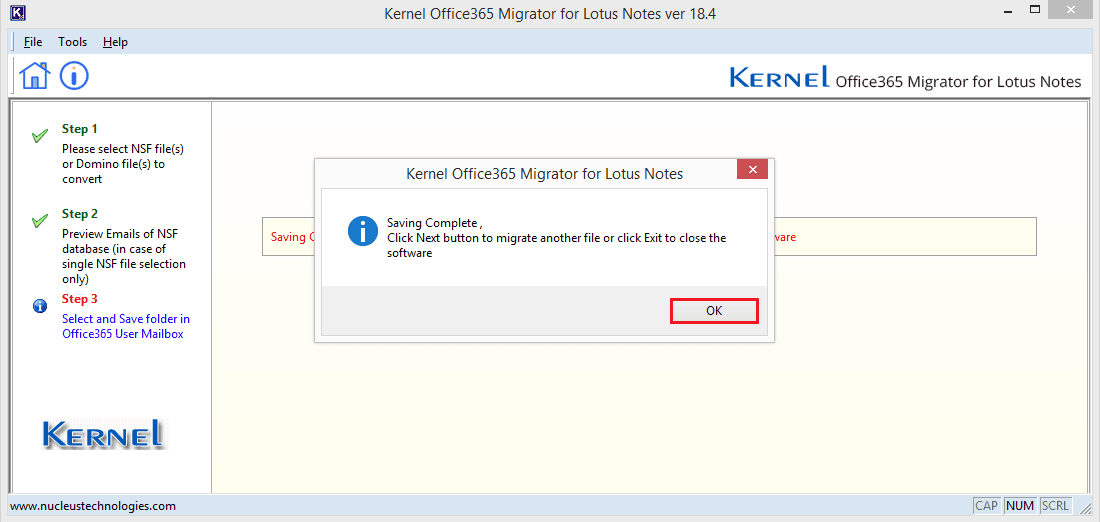Click 'Preview Emails of NSF database' description
The height and width of the screenshot is (522, 1100).
124,256
